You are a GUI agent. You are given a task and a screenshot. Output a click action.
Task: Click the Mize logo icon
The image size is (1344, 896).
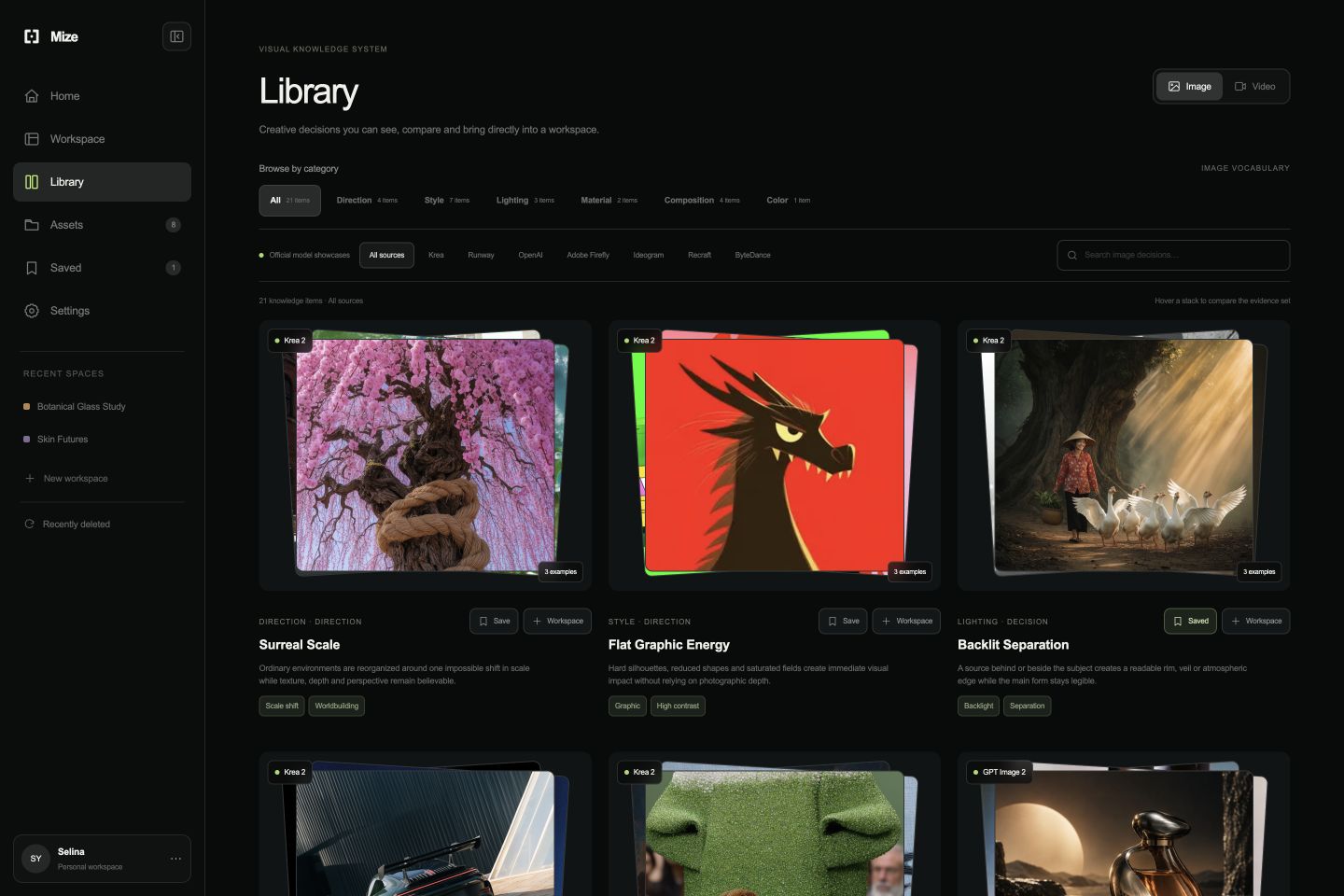click(32, 36)
